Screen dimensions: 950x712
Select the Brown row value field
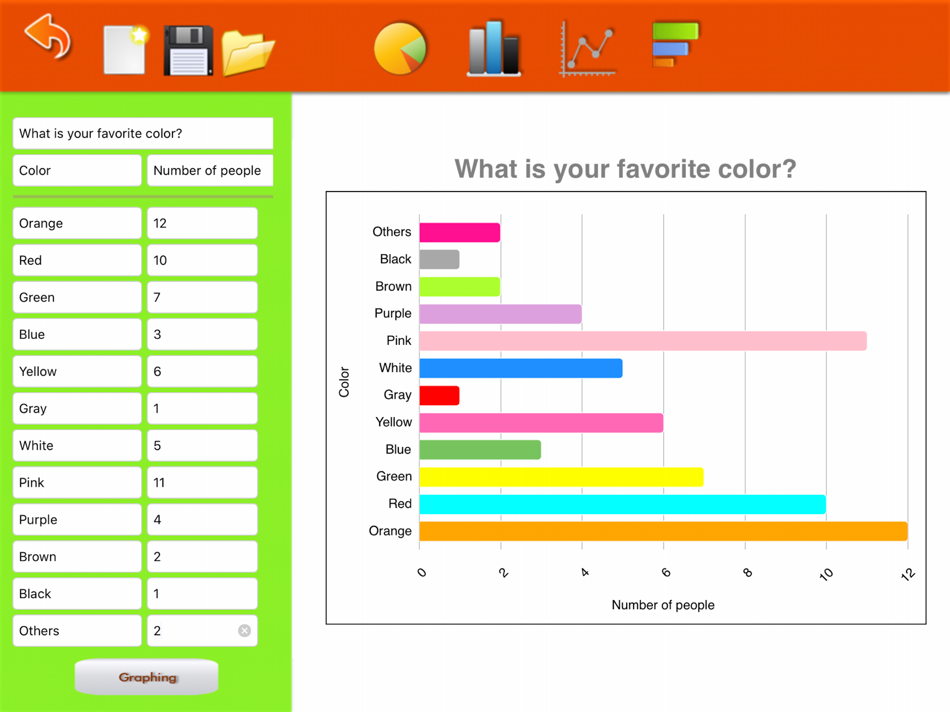point(202,556)
